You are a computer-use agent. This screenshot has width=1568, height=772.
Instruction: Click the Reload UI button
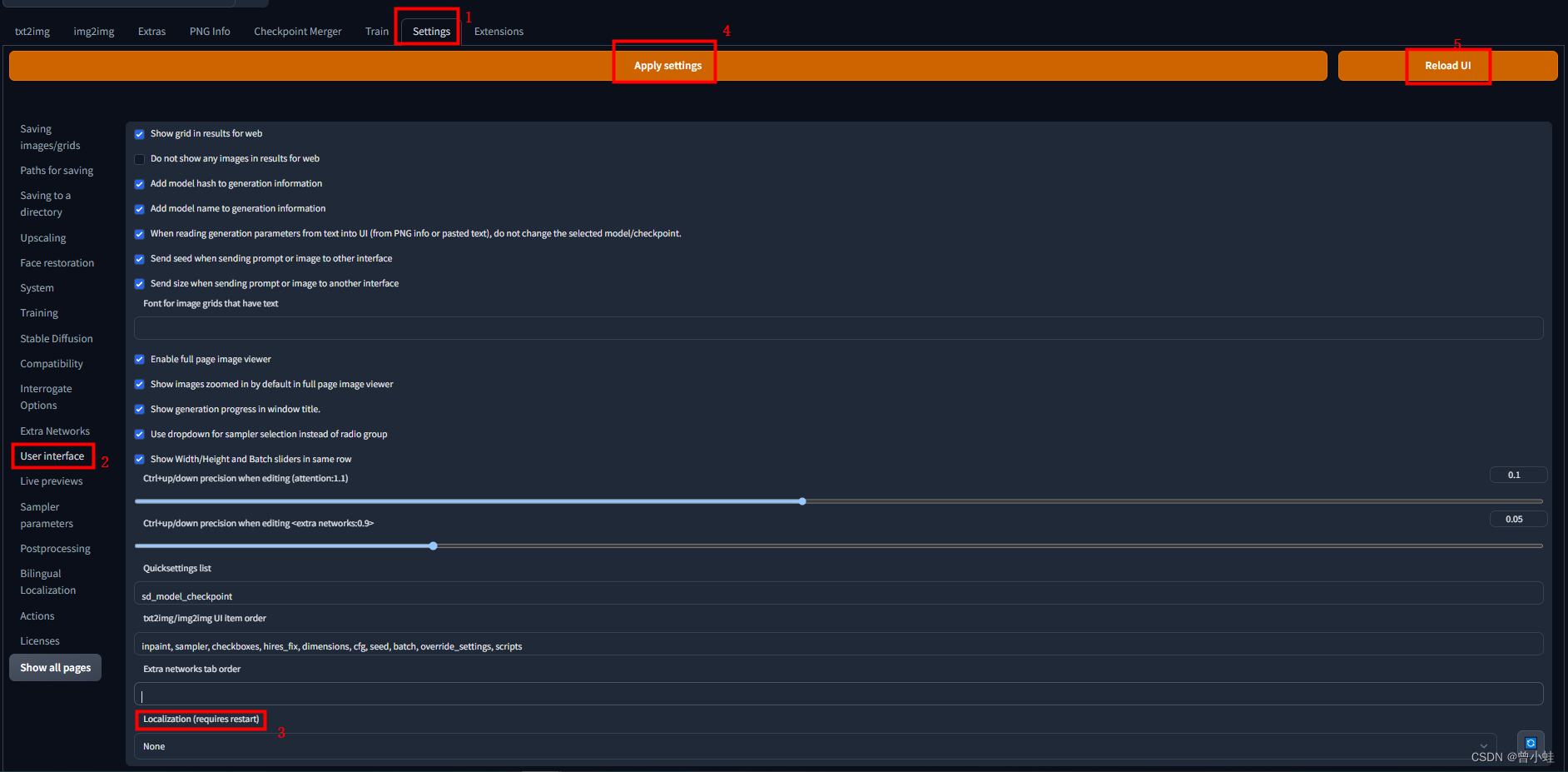point(1447,66)
